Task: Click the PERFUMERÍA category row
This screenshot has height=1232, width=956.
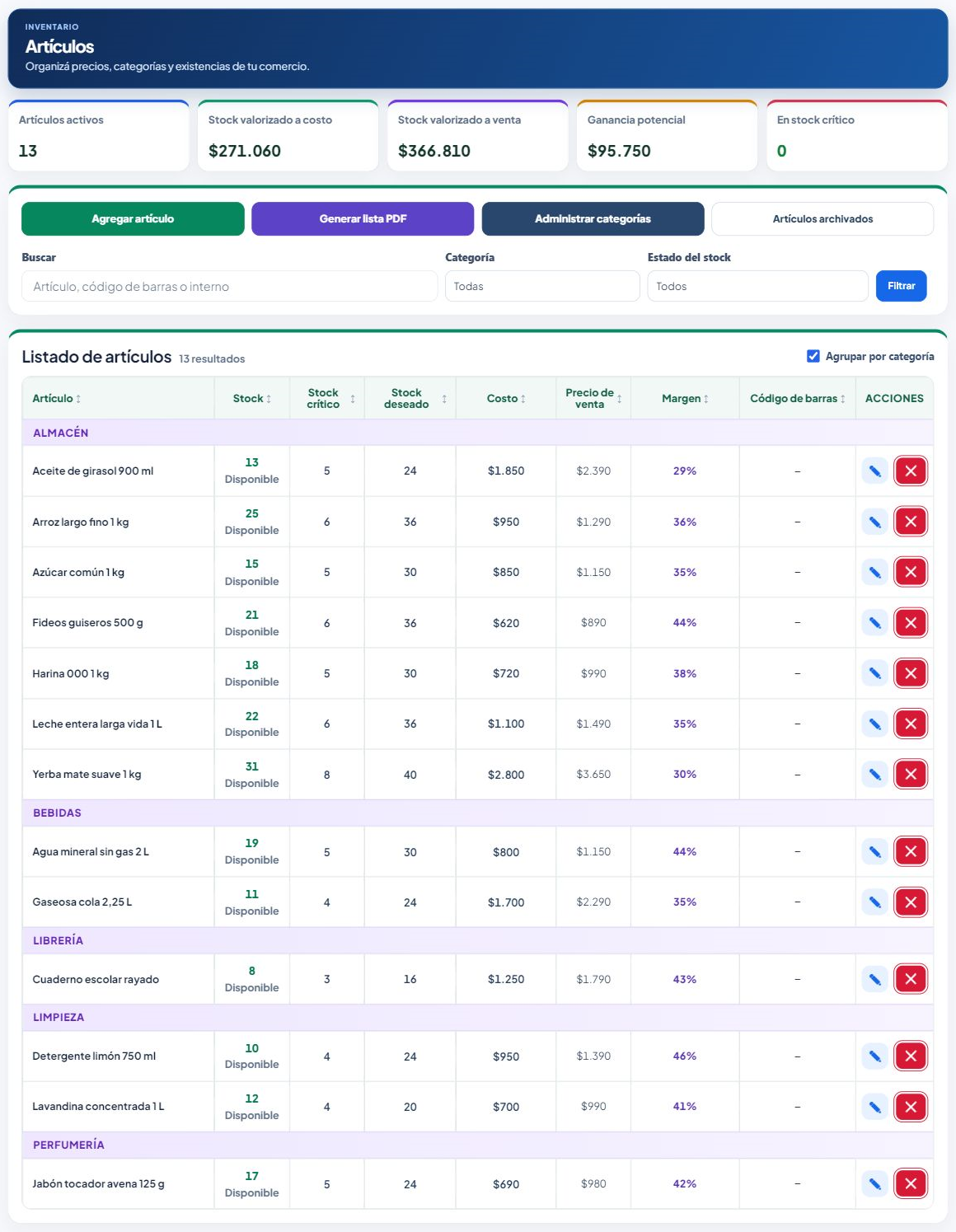Action: coord(478,1145)
